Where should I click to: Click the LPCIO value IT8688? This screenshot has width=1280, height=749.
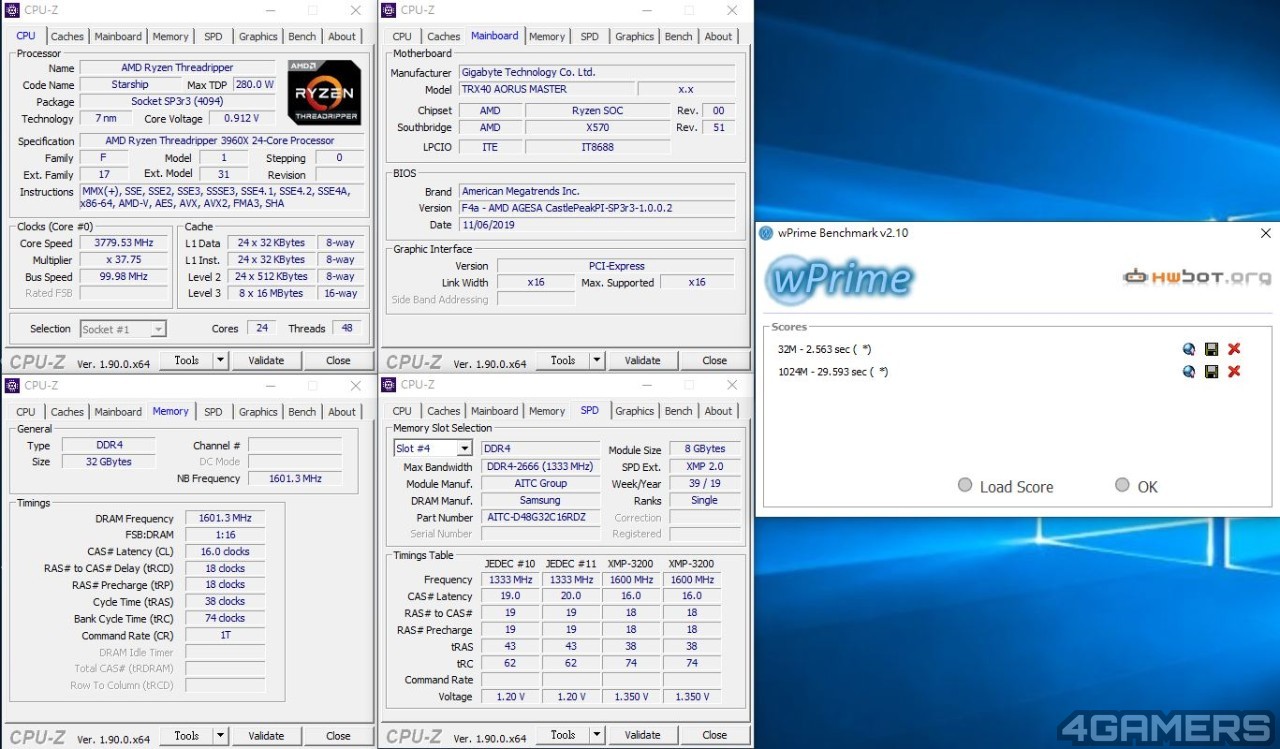(x=597, y=147)
